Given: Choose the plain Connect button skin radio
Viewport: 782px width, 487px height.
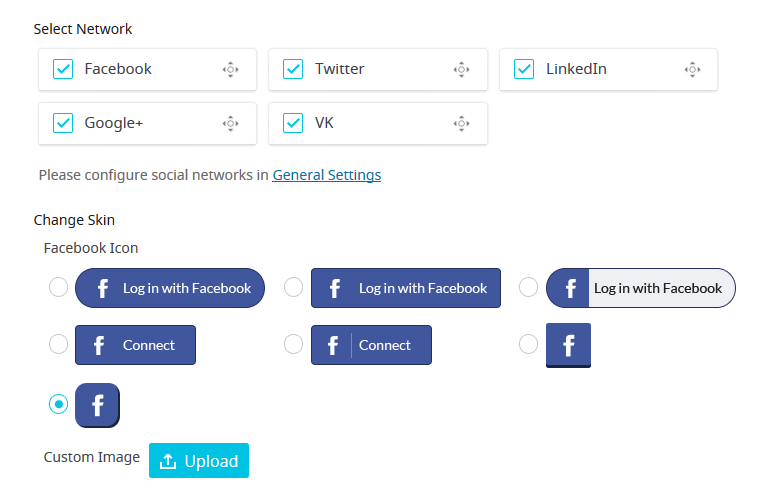Looking at the screenshot, I should click(58, 344).
